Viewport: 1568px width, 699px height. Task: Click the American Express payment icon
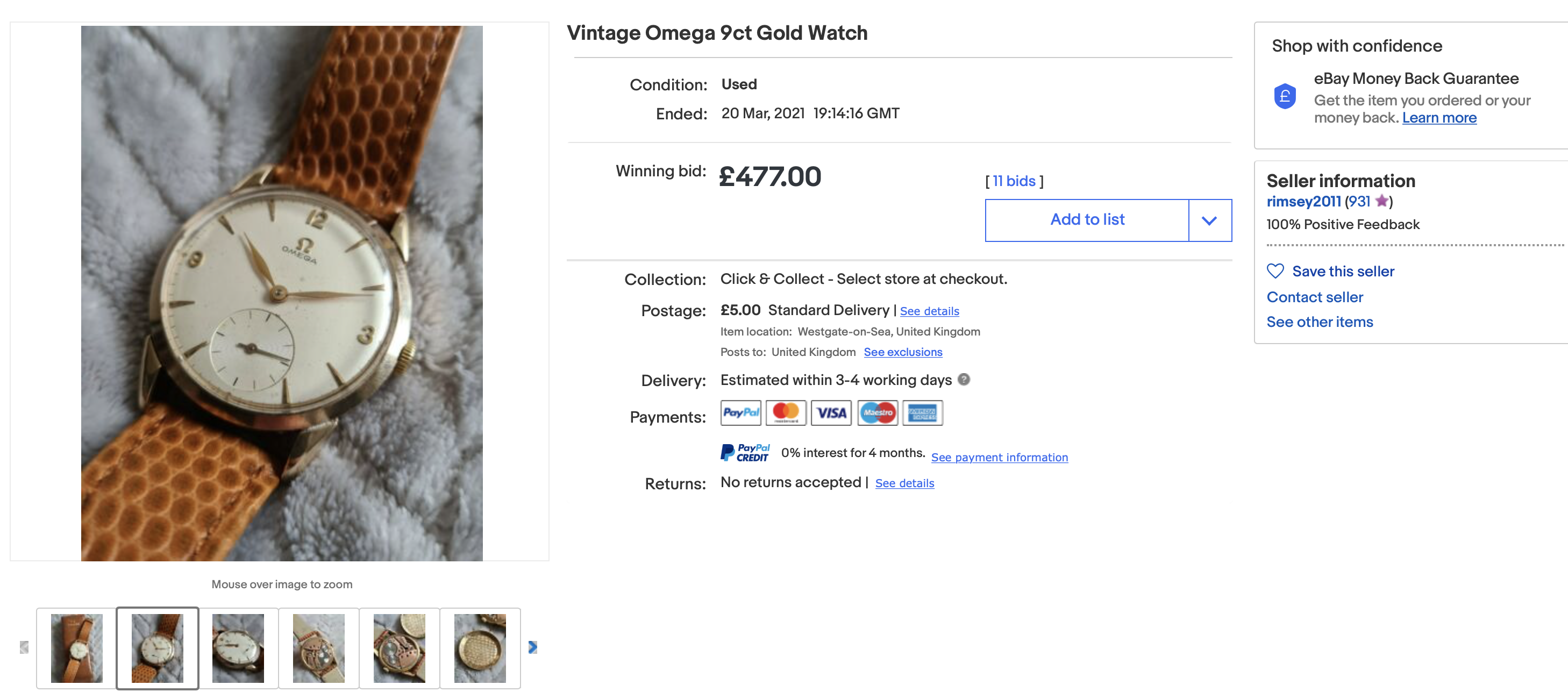[922, 413]
